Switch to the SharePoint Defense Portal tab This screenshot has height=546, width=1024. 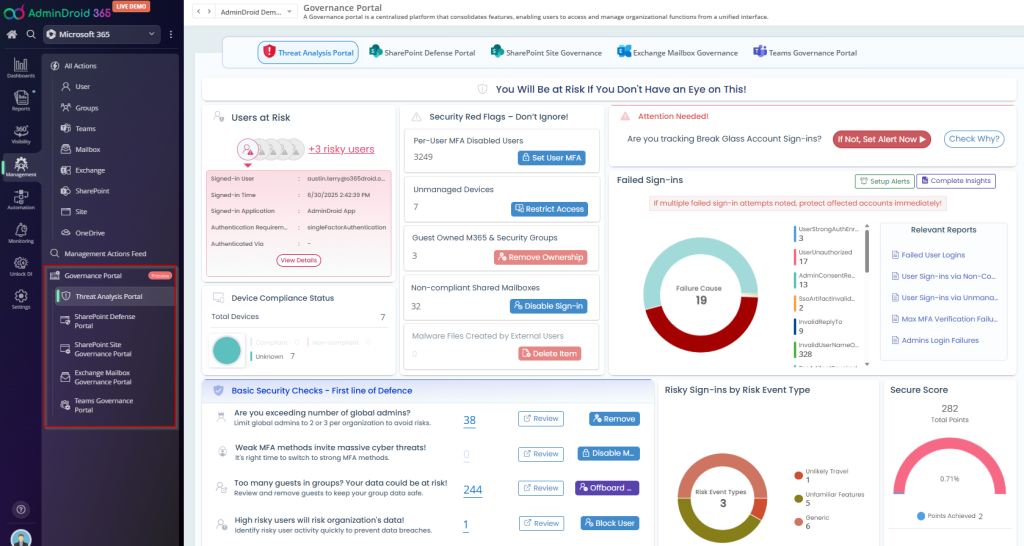[423, 52]
